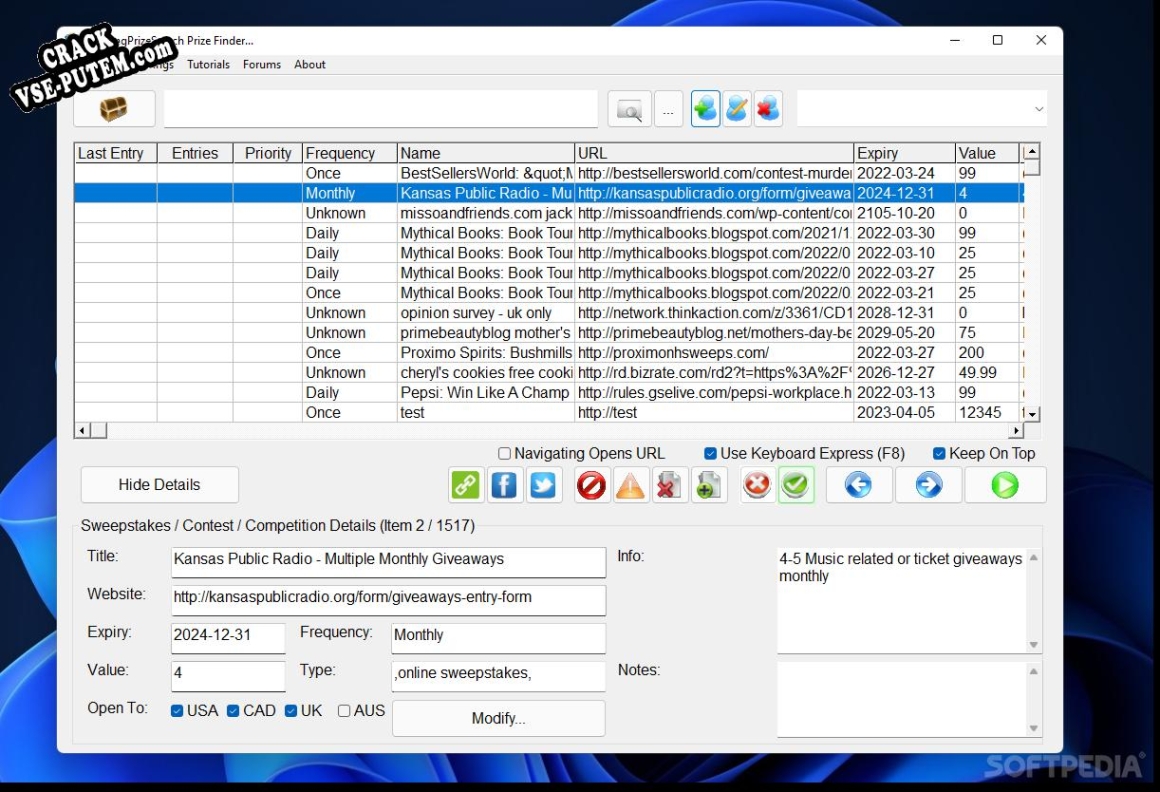Add a new user profile
1160x792 pixels.
pos(705,109)
